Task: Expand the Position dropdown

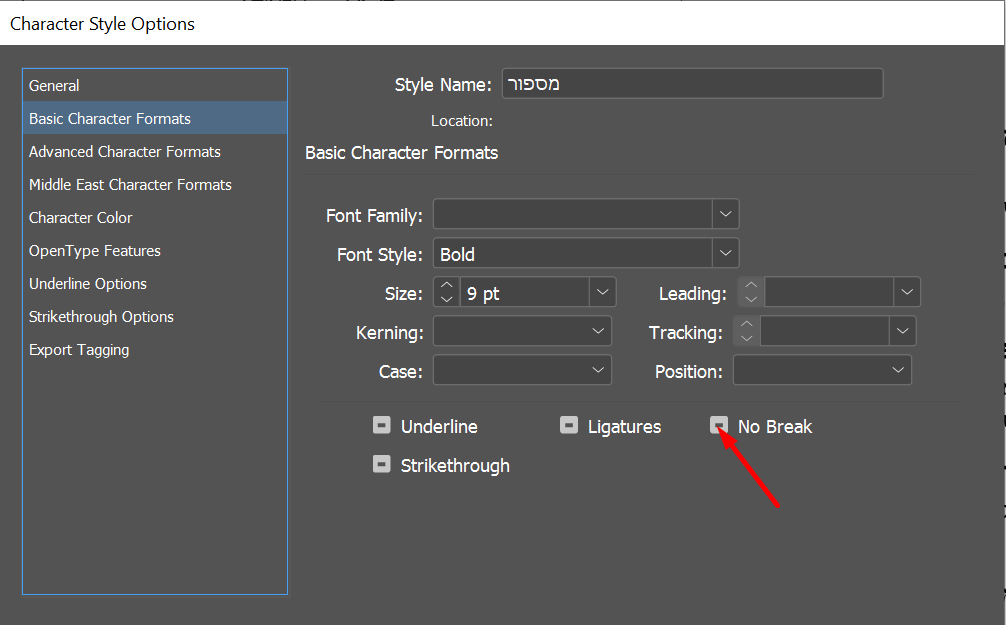Action: 898,370
